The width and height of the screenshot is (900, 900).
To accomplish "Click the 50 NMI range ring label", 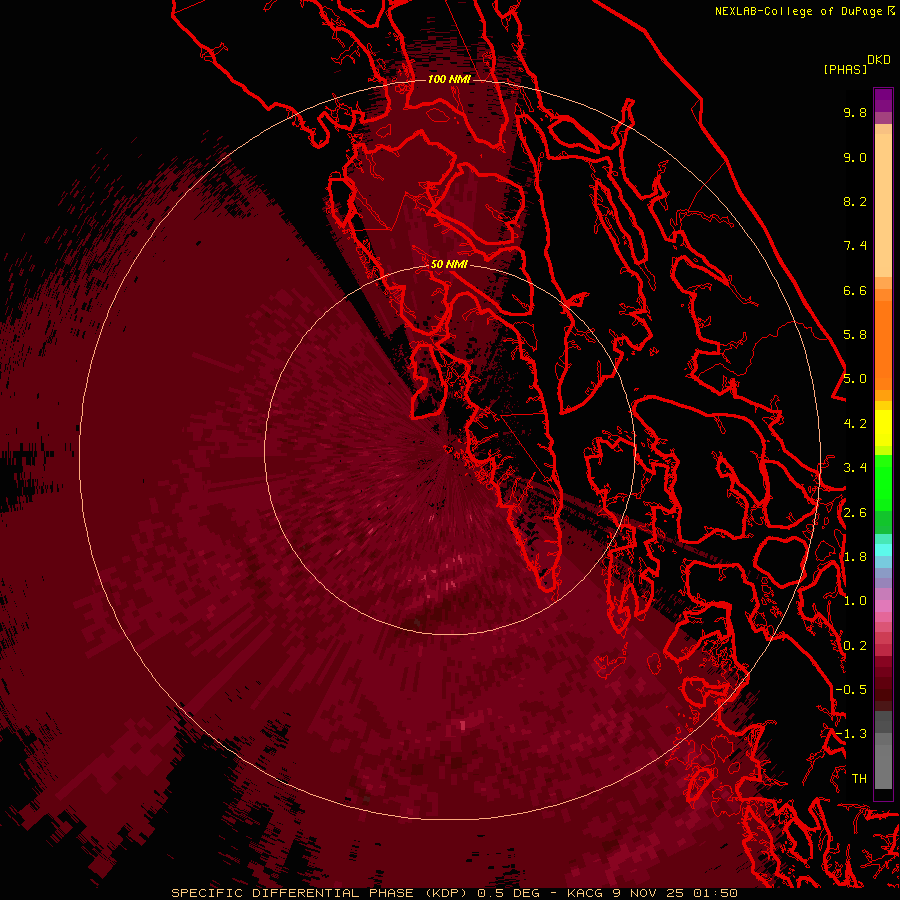I will click(x=449, y=264).
